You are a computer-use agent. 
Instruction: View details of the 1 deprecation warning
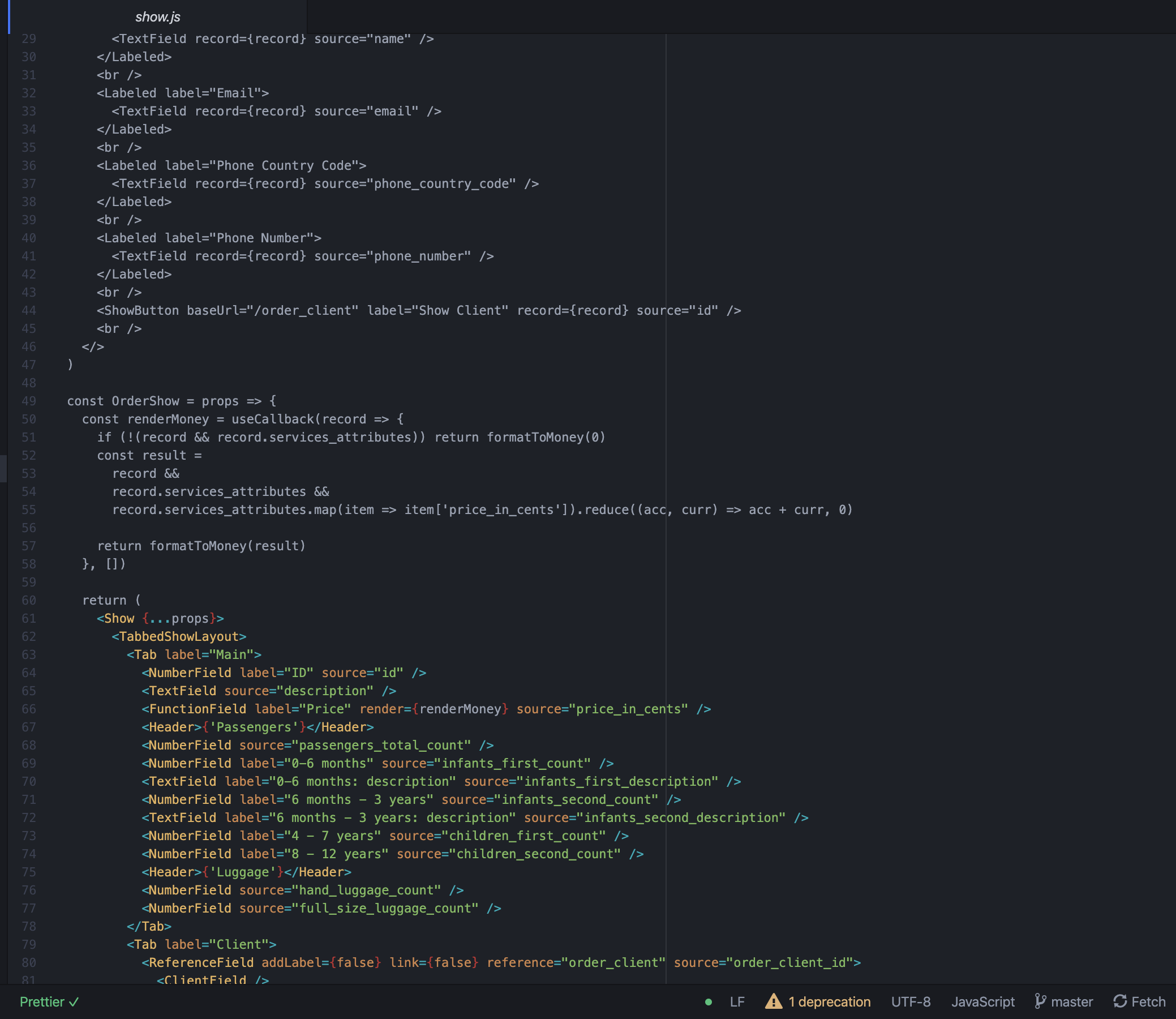point(829,1001)
